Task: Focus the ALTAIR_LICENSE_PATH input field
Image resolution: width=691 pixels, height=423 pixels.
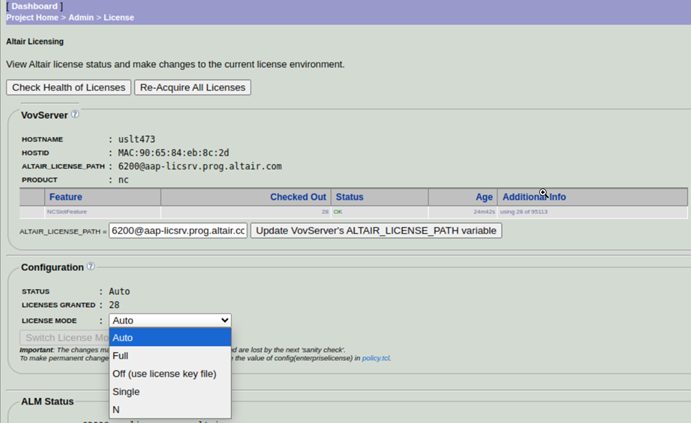Action: pyautogui.click(x=178, y=230)
